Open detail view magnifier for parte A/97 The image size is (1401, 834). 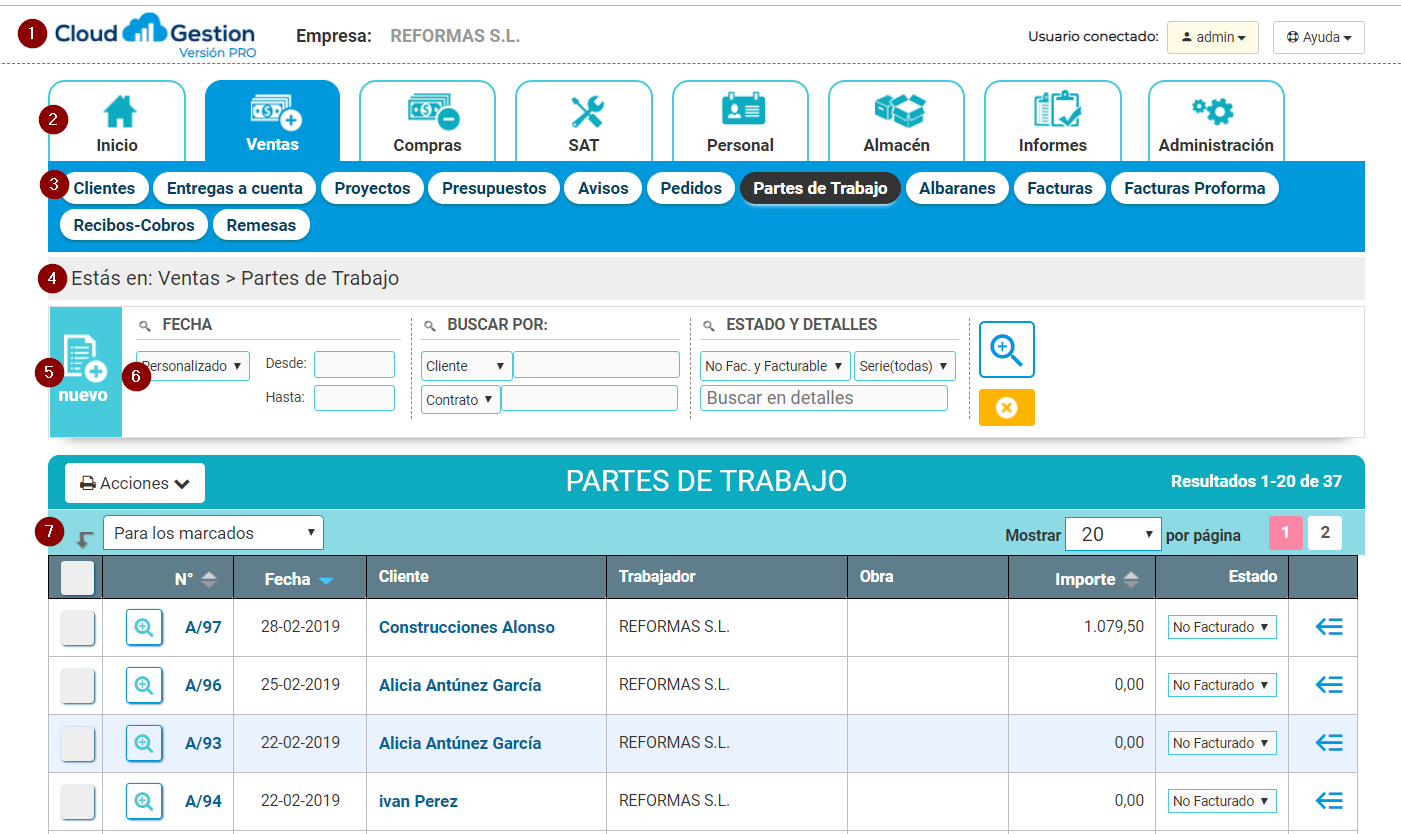[x=144, y=627]
